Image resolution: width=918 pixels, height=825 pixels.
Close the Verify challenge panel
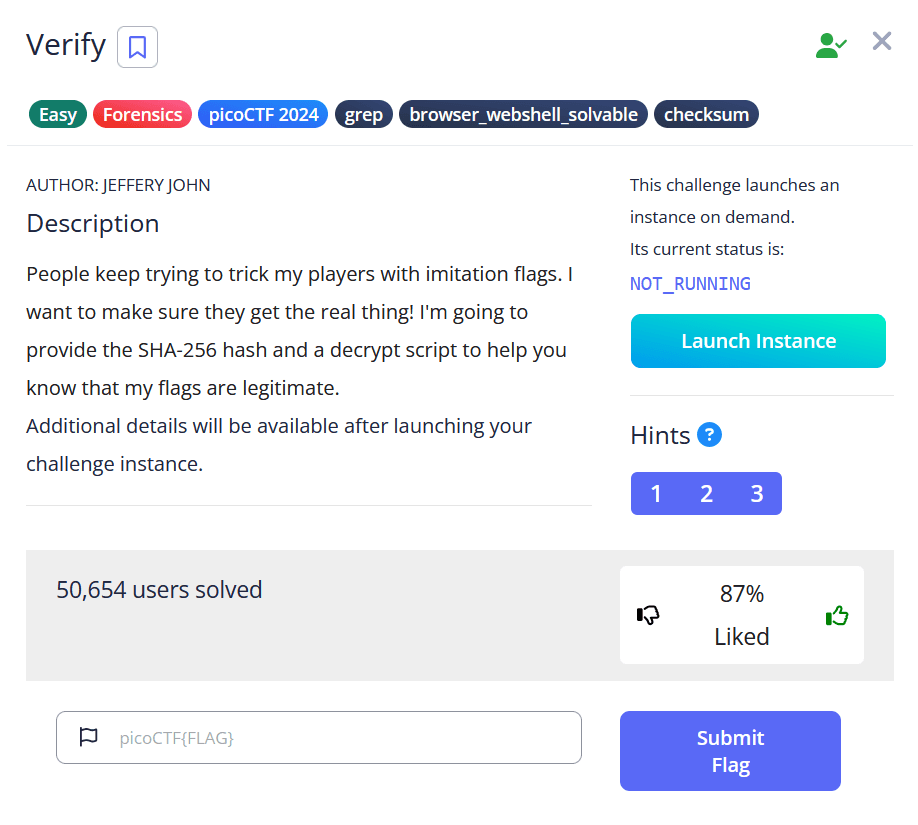[x=881, y=41]
